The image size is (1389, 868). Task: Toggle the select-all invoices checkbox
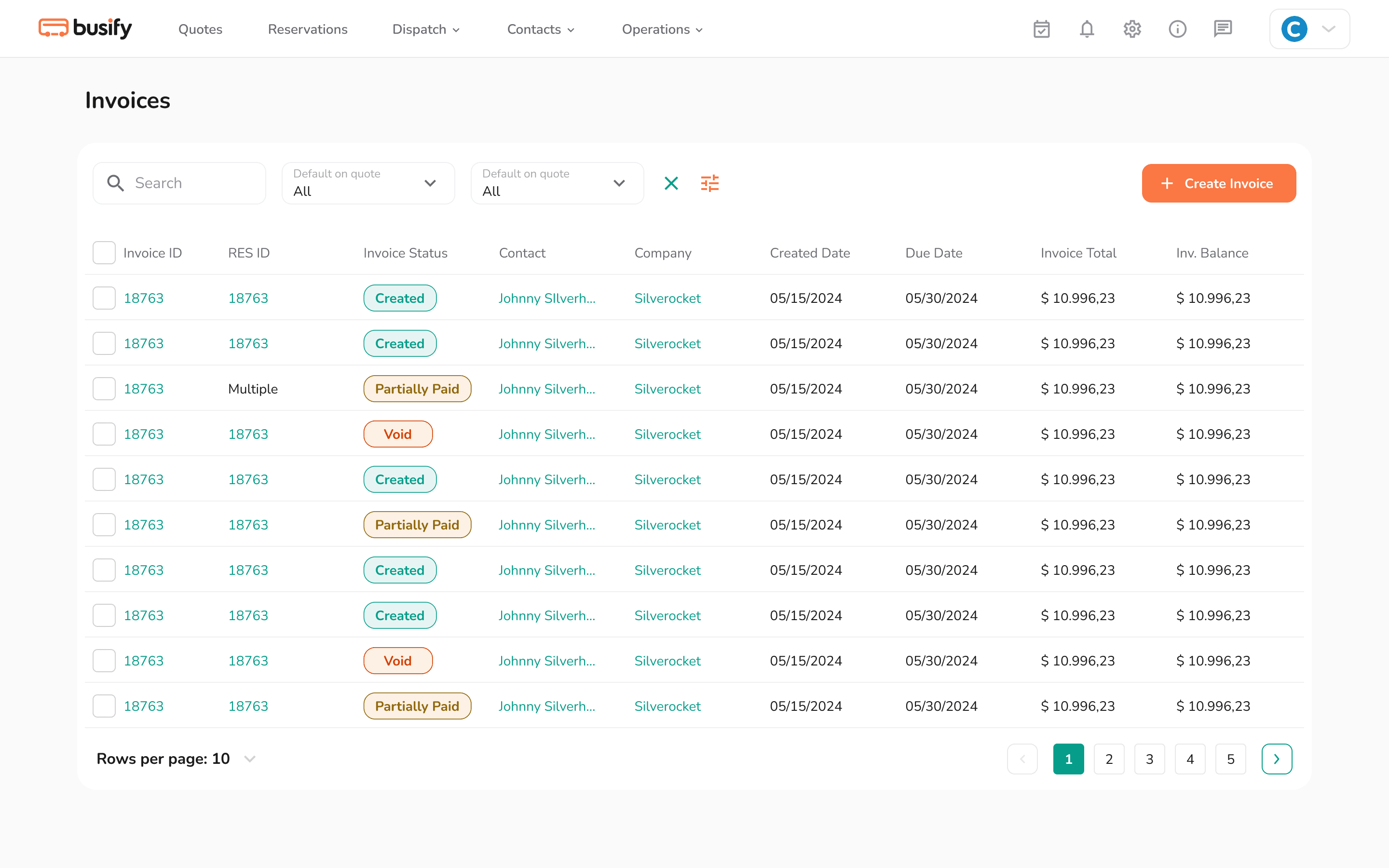(x=104, y=253)
